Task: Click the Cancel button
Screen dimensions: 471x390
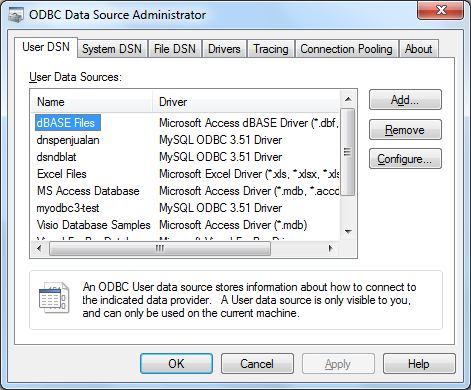Action: (x=257, y=364)
